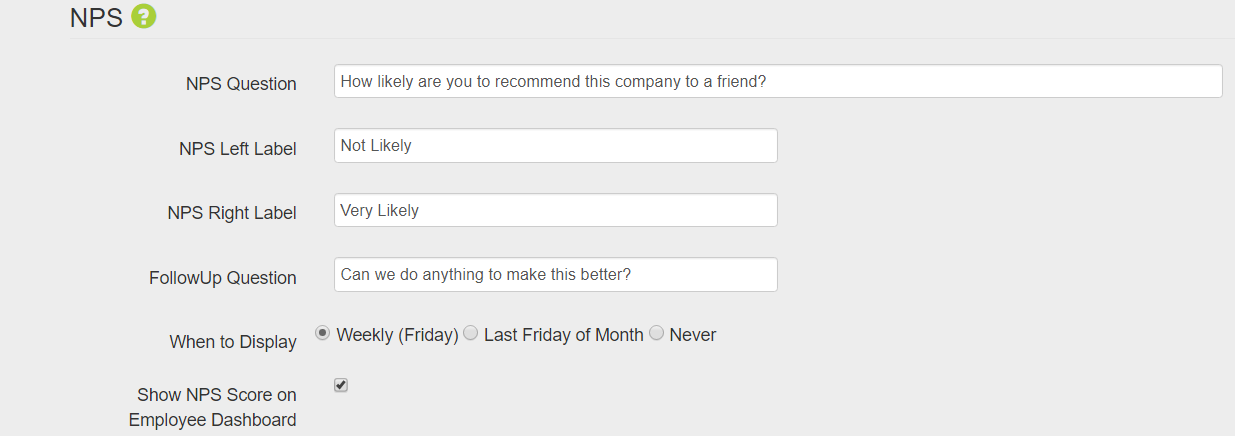Click the 'Employee Dashboard' label line
Screen dimensions: 1235x436
click(213, 420)
